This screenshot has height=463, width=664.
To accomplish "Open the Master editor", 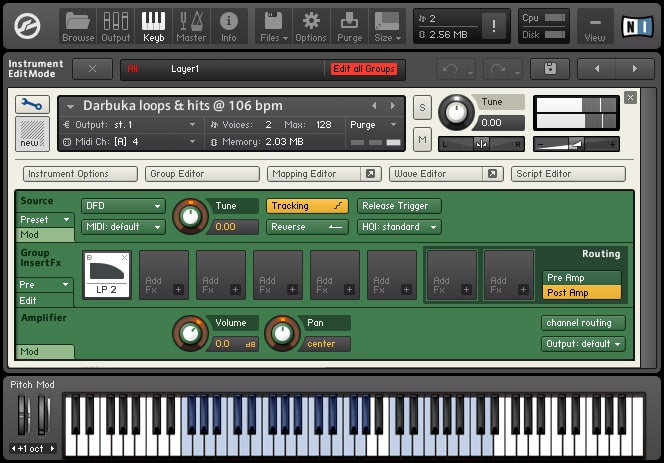I will 191,26.
